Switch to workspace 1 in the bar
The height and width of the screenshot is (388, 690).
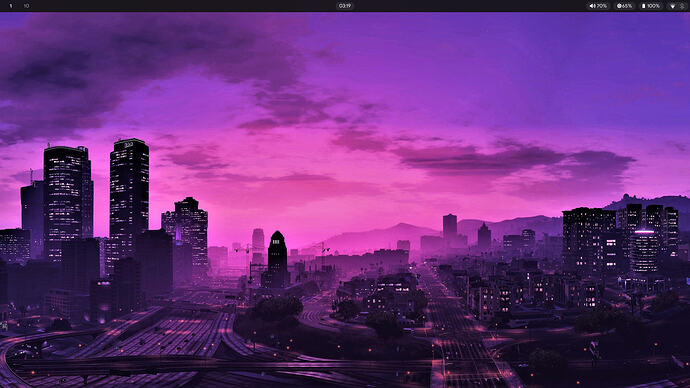(x=11, y=6)
